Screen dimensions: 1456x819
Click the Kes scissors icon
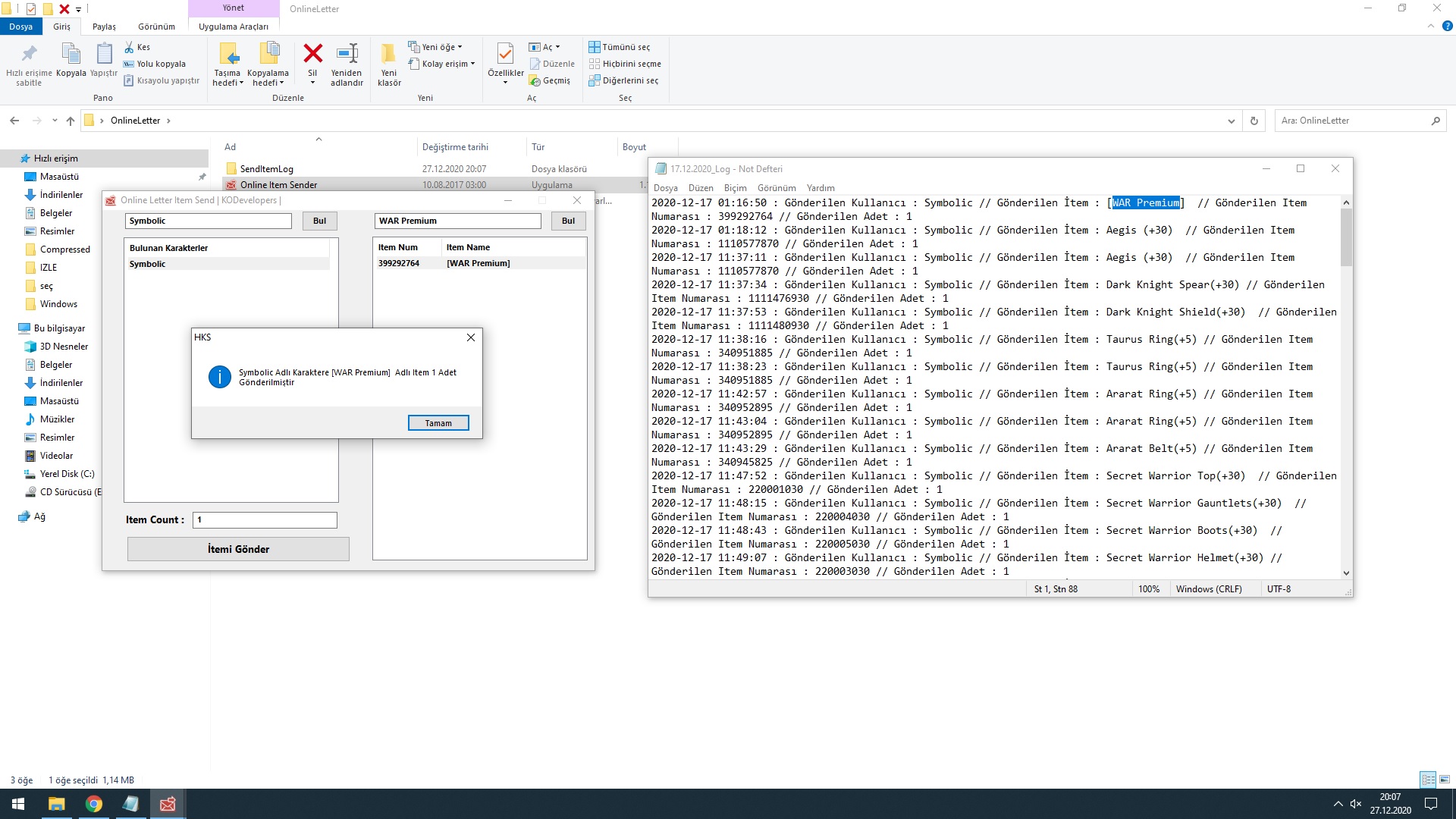click(129, 47)
